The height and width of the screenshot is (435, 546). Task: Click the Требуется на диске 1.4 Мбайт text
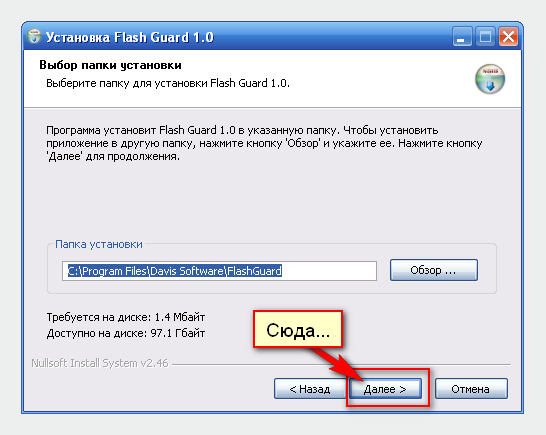point(126,317)
